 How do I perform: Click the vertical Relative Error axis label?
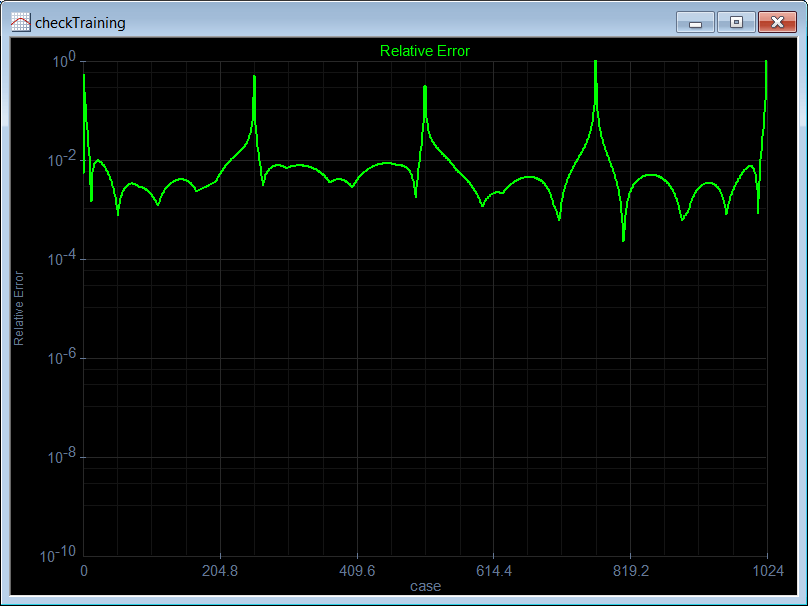click(x=19, y=308)
